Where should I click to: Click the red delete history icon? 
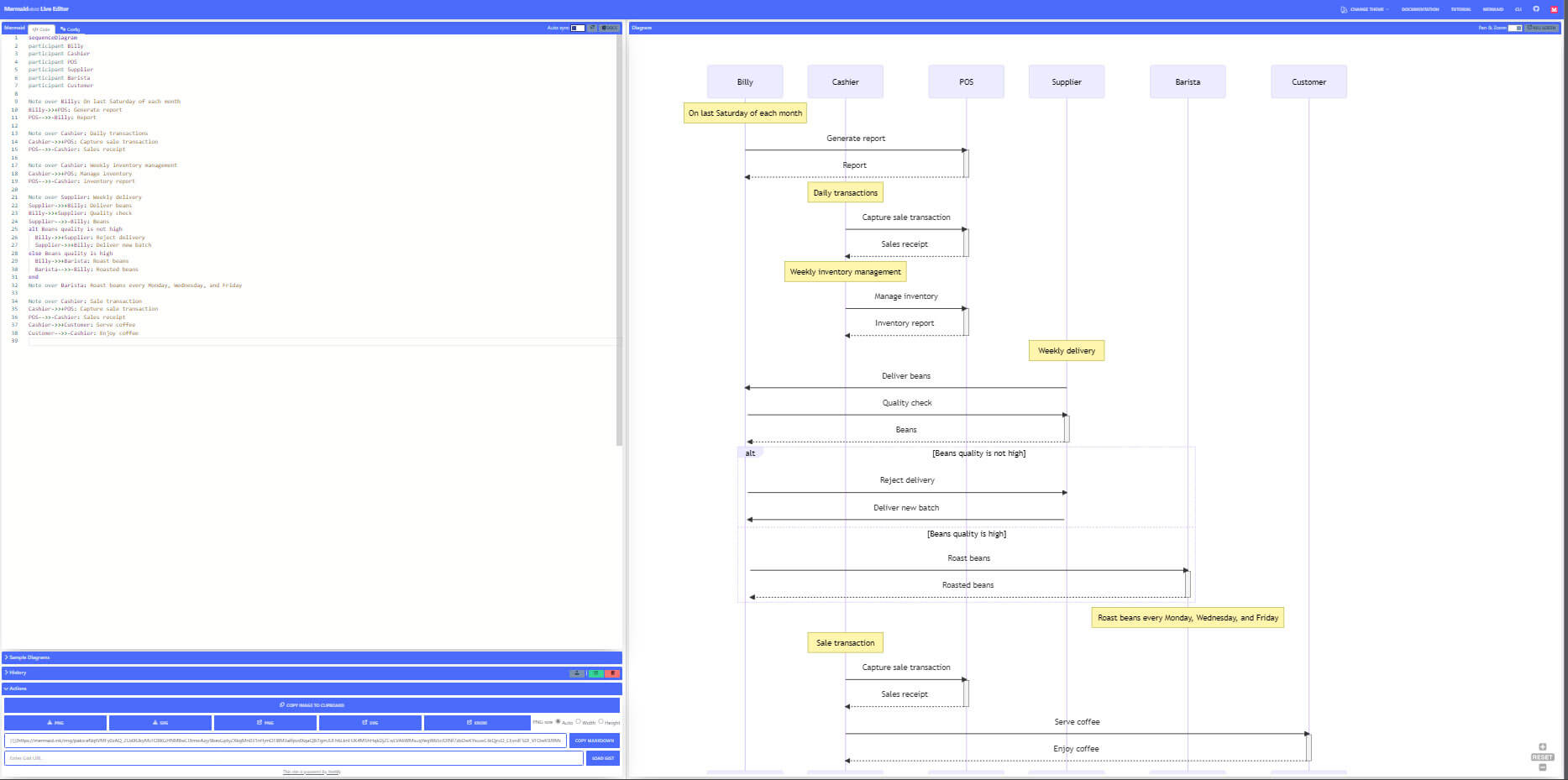(613, 673)
